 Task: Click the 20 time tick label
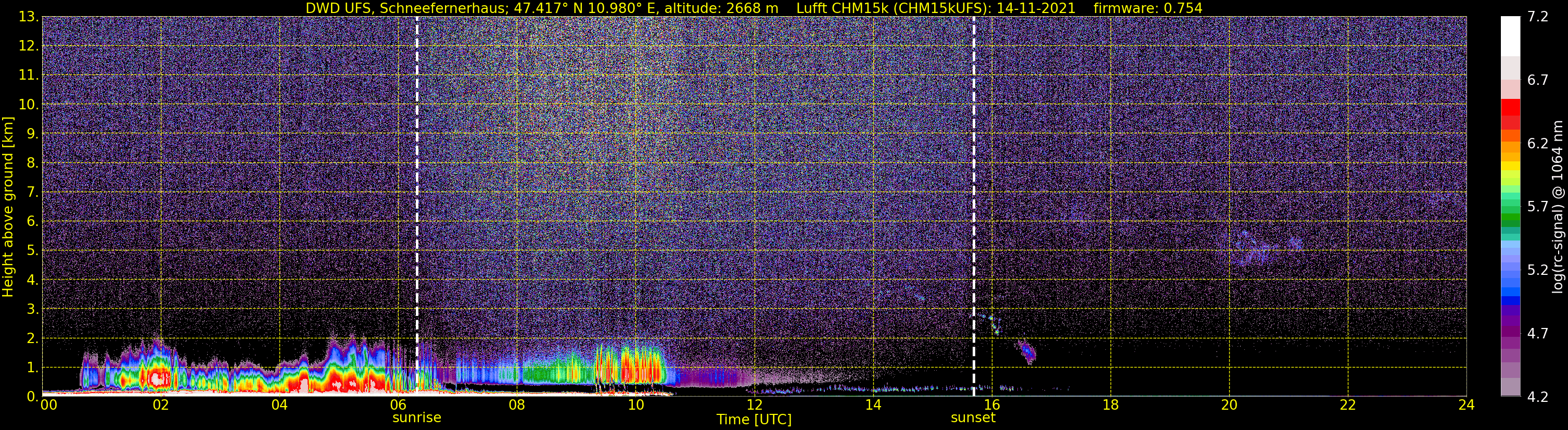point(1229,405)
